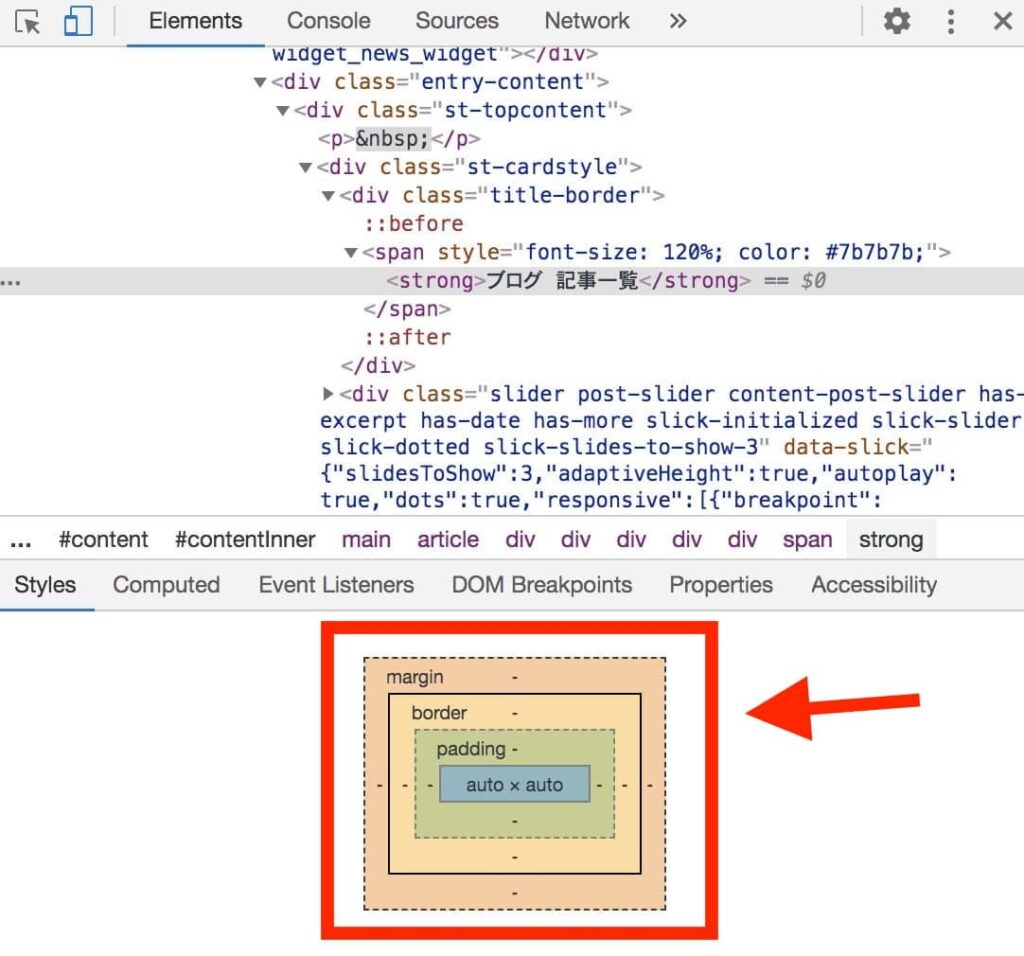Activate the inspect element picker icon

point(28,22)
